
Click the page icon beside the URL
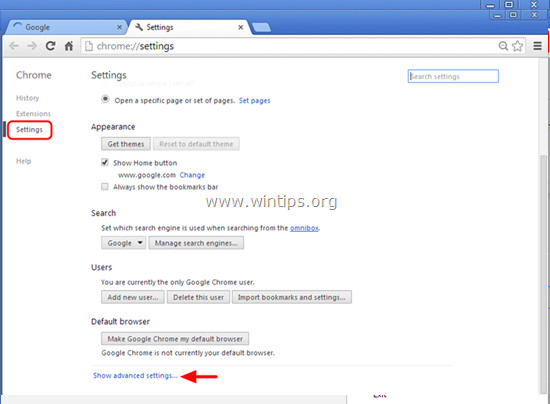89,46
